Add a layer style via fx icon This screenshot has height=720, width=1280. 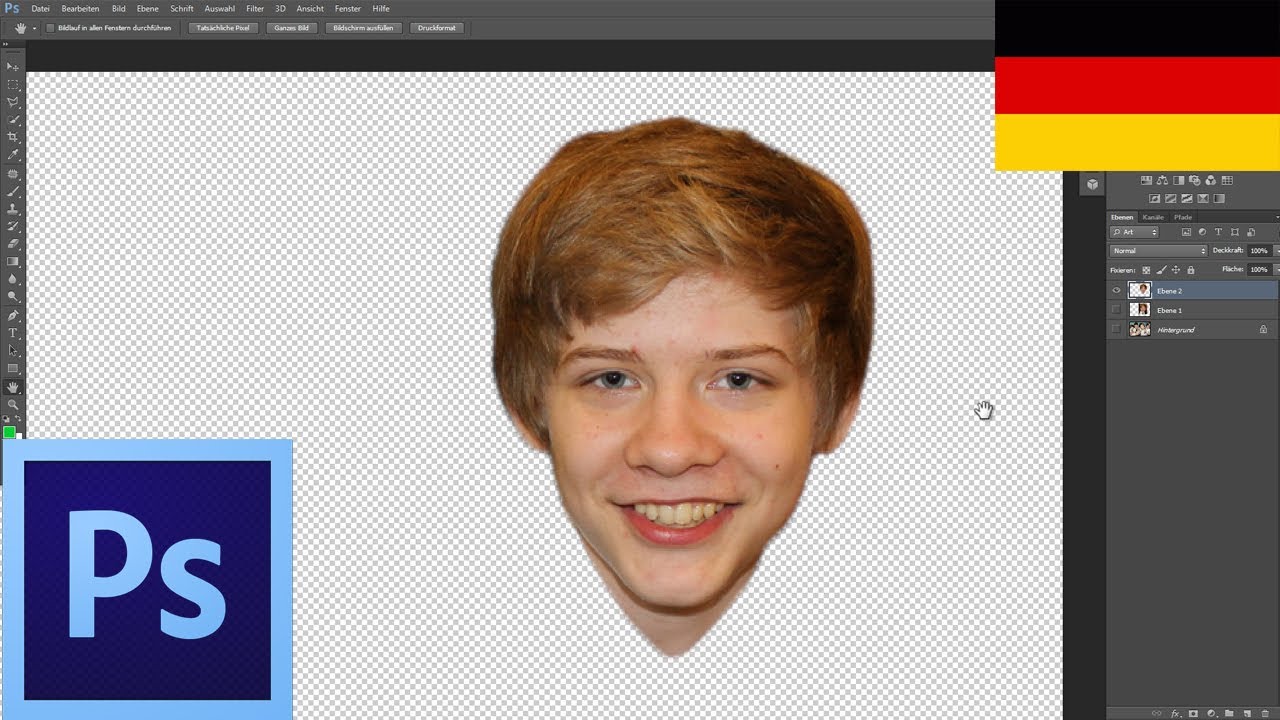pyautogui.click(x=1176, y=713)
